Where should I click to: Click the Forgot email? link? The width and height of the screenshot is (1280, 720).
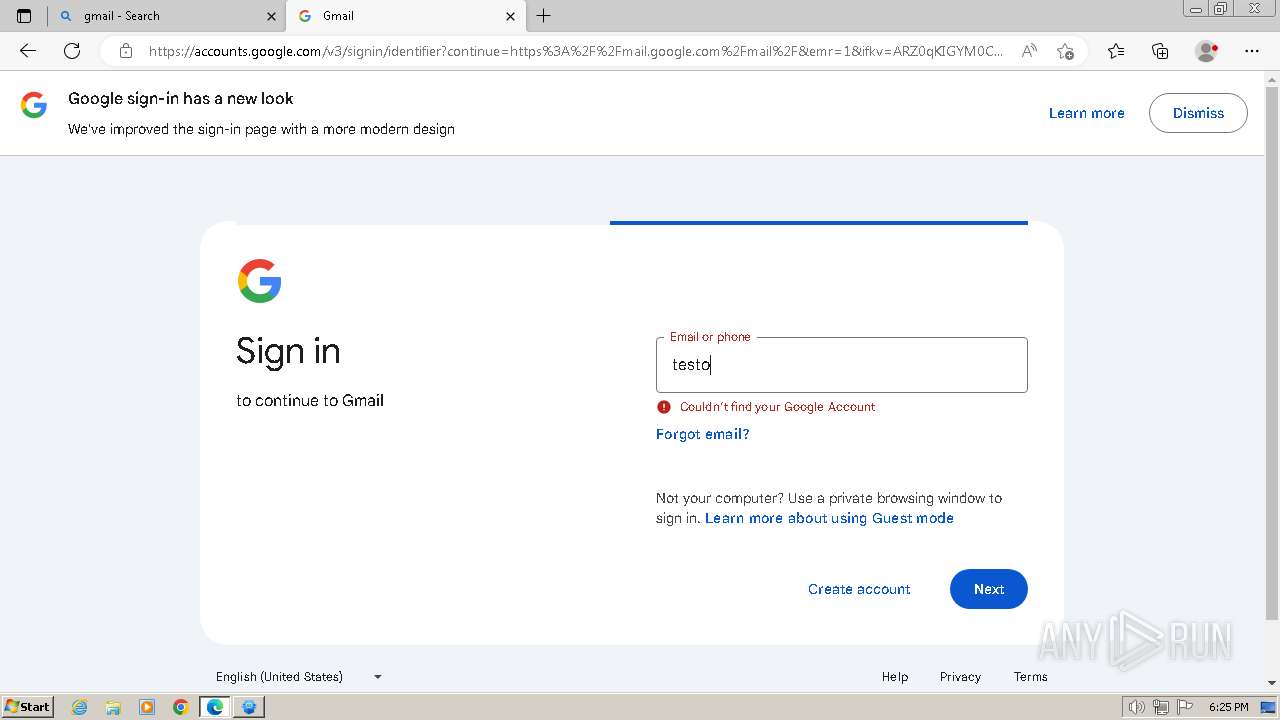[702, 434]
